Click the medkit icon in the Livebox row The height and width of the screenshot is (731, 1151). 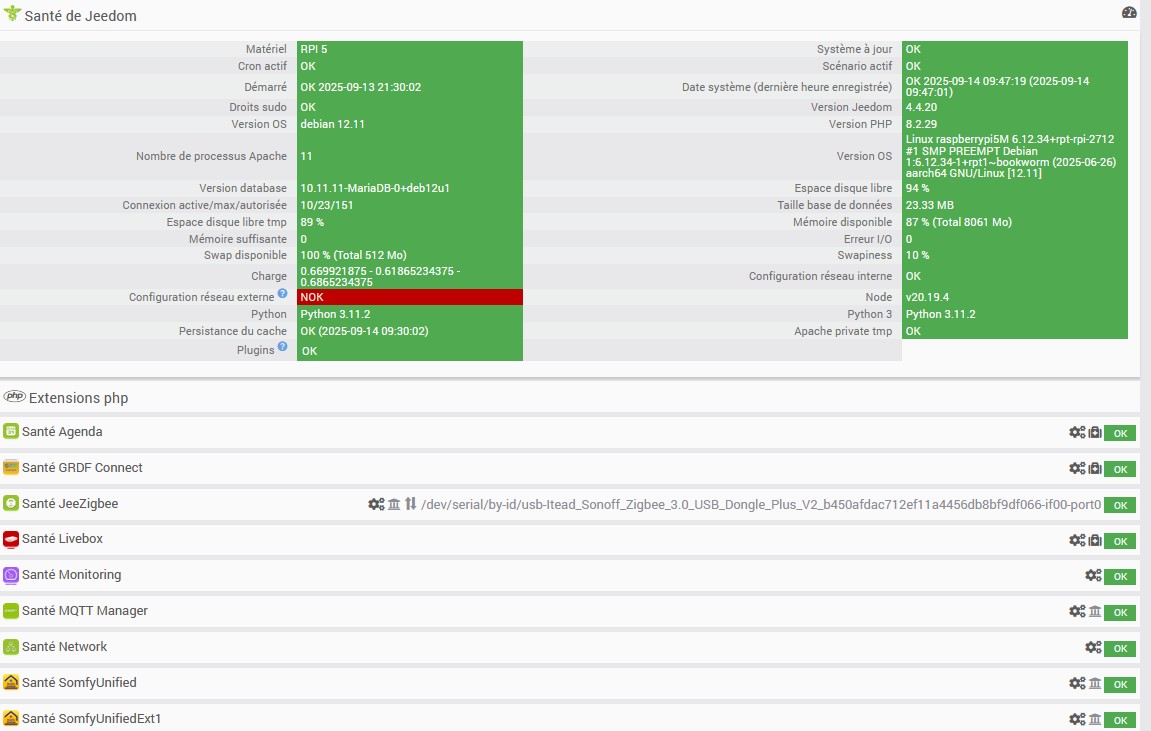click(x=1095, y=540)
